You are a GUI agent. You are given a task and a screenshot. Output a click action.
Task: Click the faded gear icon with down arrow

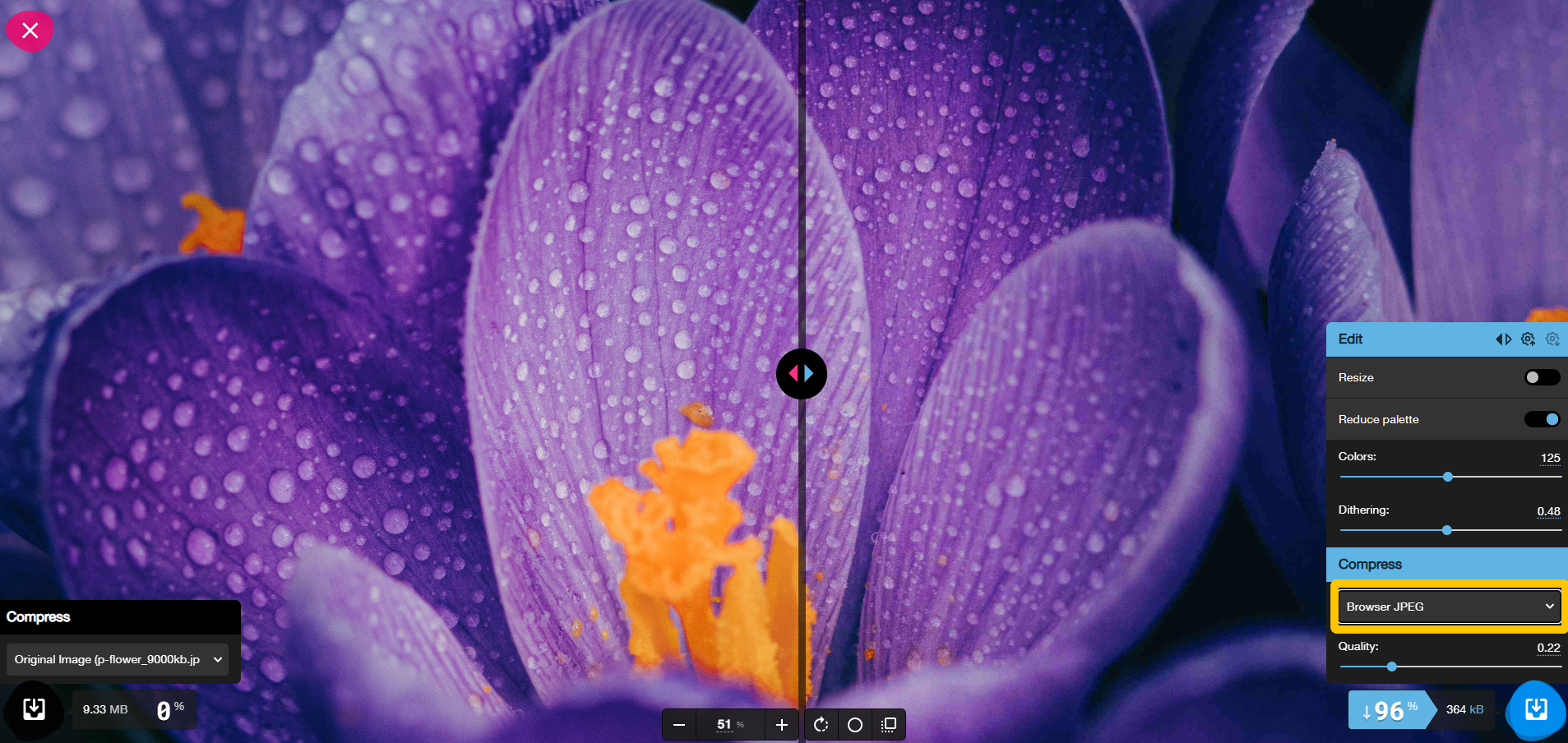pos(1552,339)
